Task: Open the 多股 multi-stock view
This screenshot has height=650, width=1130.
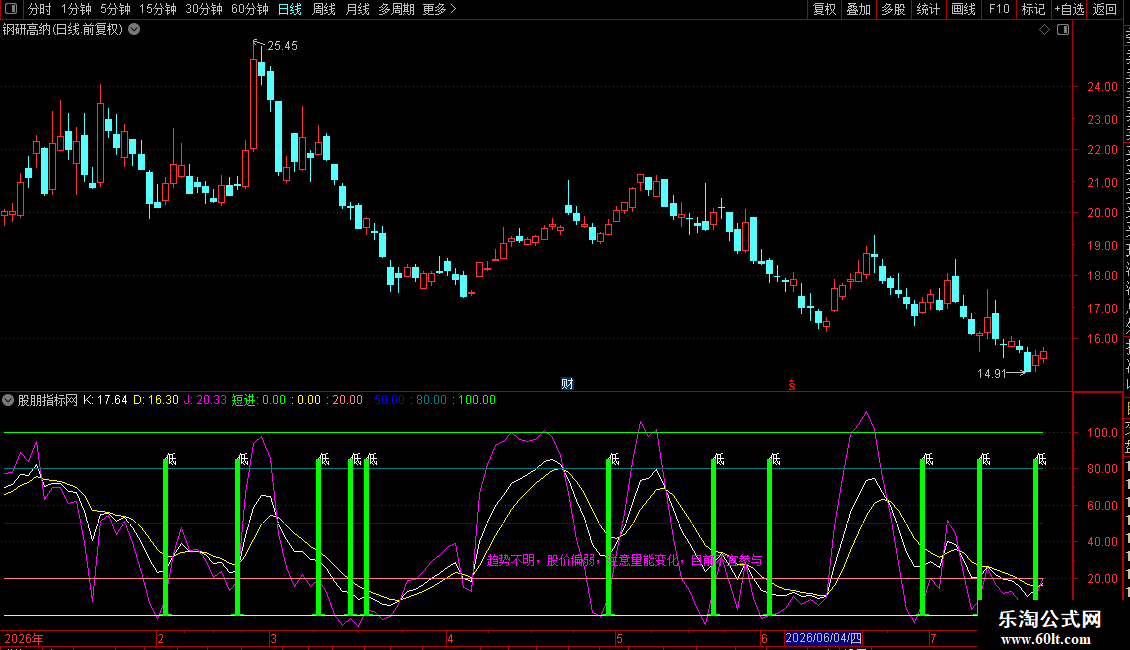Action: click(x=893, y=9)
